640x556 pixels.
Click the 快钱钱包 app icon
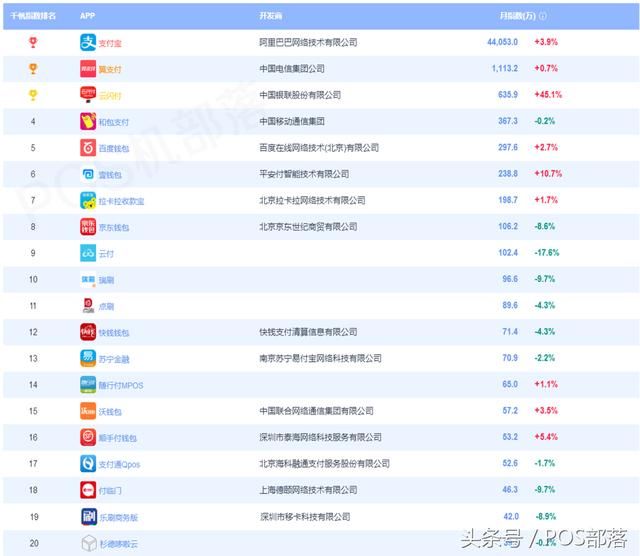tap(88, 332)
